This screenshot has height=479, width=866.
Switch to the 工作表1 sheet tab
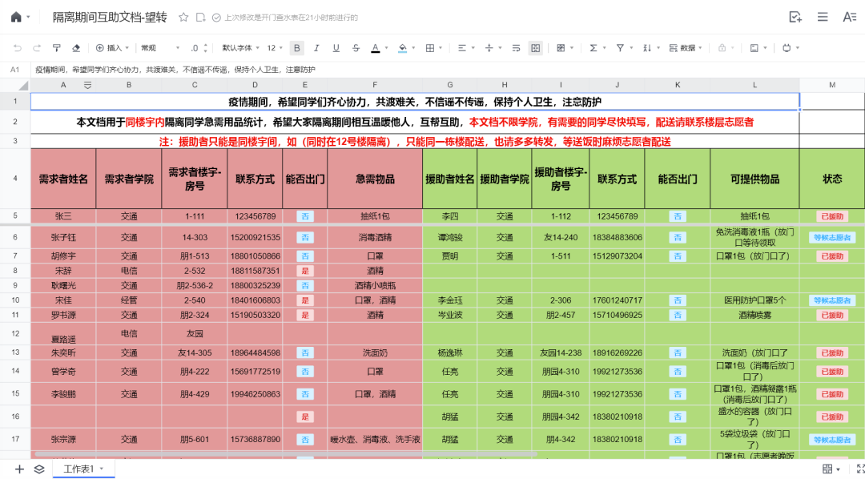coord(82,468)
